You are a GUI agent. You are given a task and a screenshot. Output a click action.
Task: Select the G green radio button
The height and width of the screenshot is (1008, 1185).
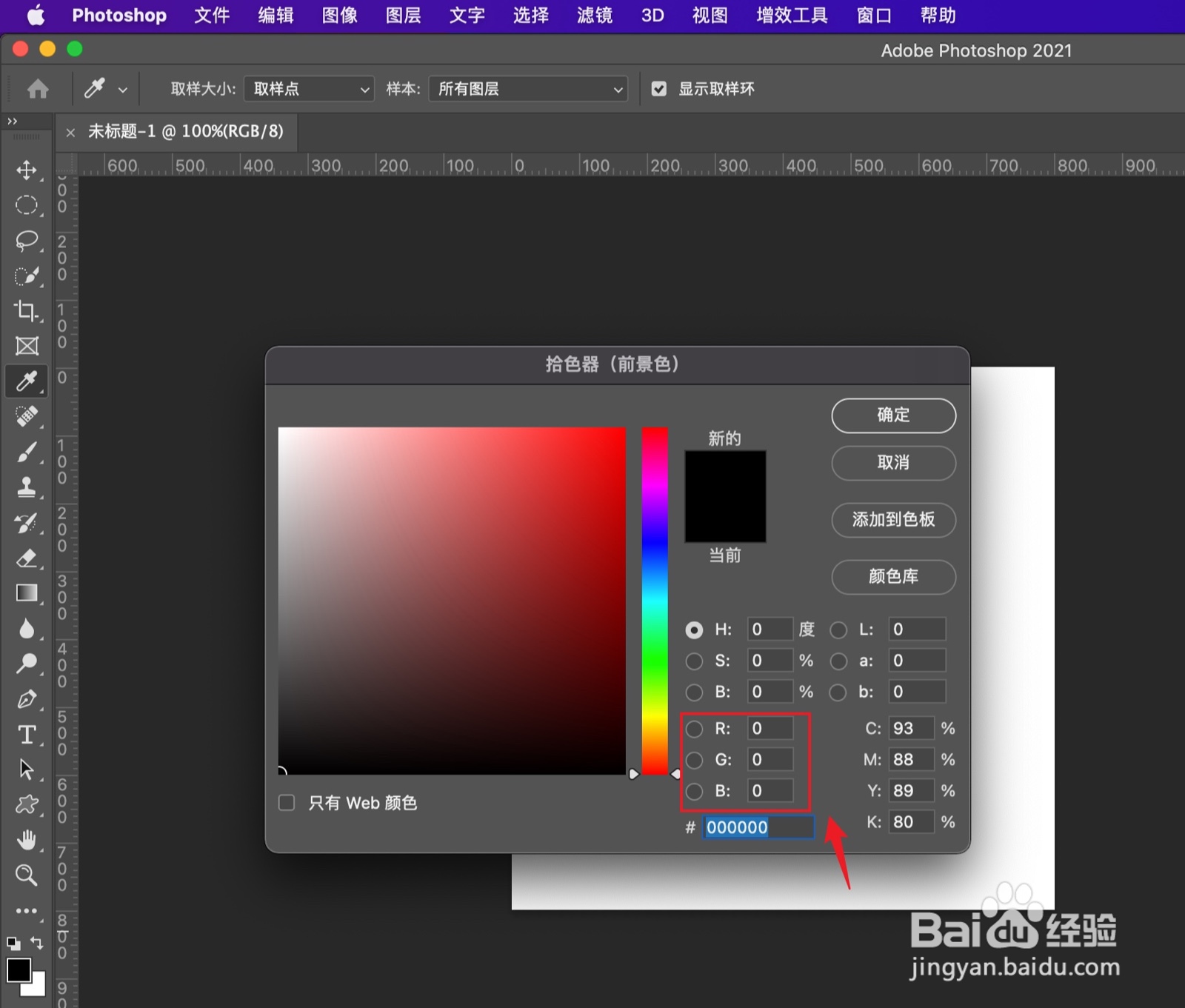click(x=694, y=760)
